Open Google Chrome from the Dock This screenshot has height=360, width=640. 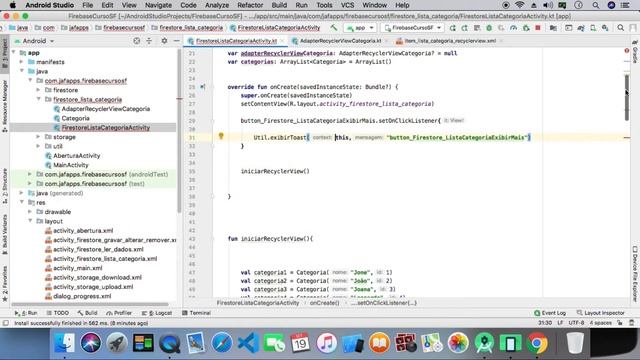(537, 343)
